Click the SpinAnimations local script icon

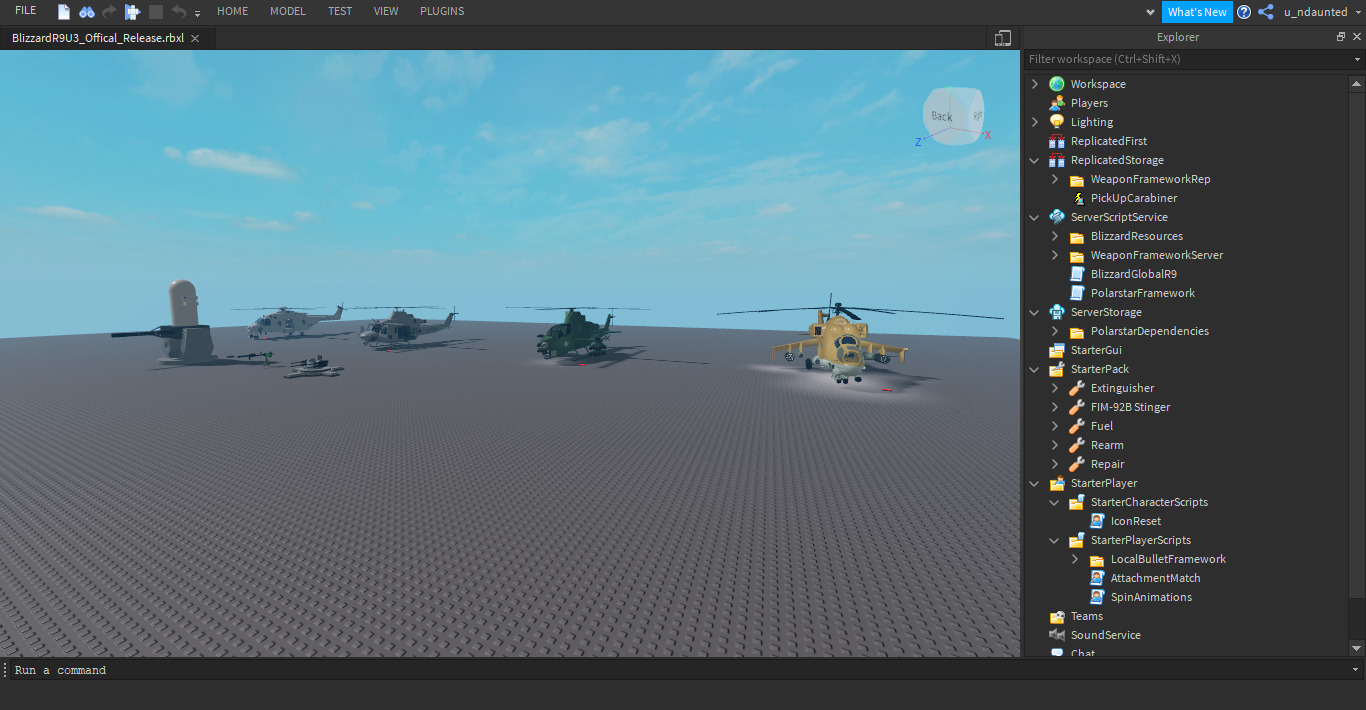click(1097, 597)
